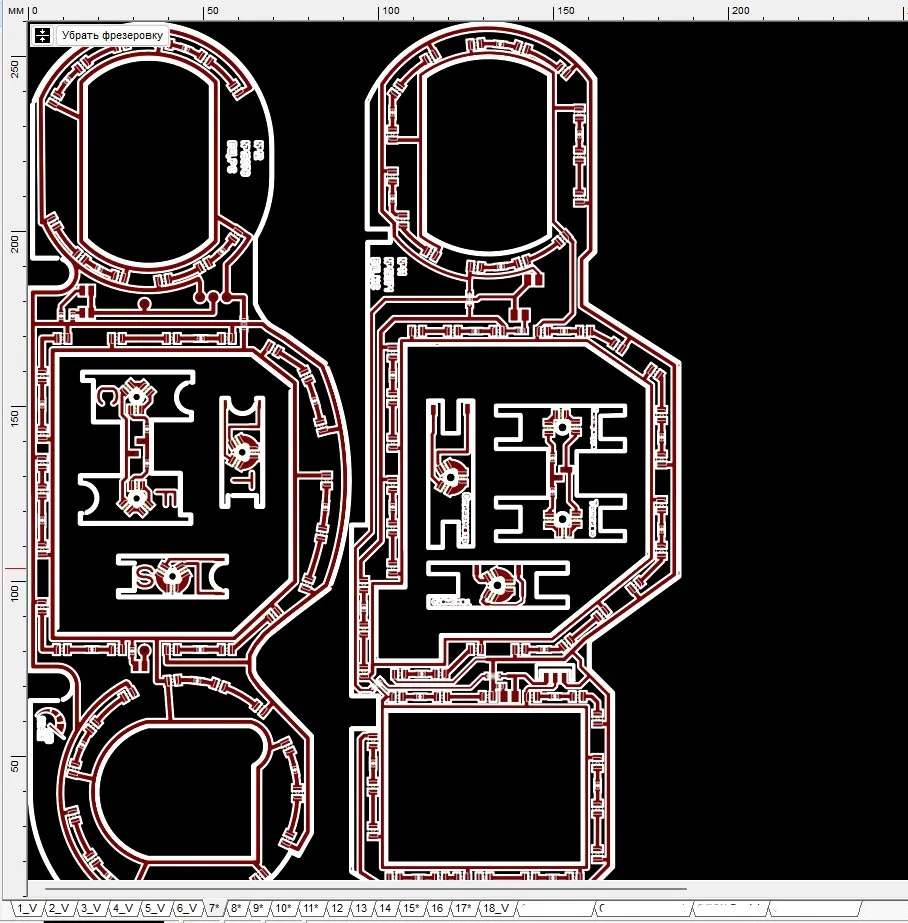Open the 6_V tab
The height and width of the screenshot is (923, 908).
click(x=185, y=909)
